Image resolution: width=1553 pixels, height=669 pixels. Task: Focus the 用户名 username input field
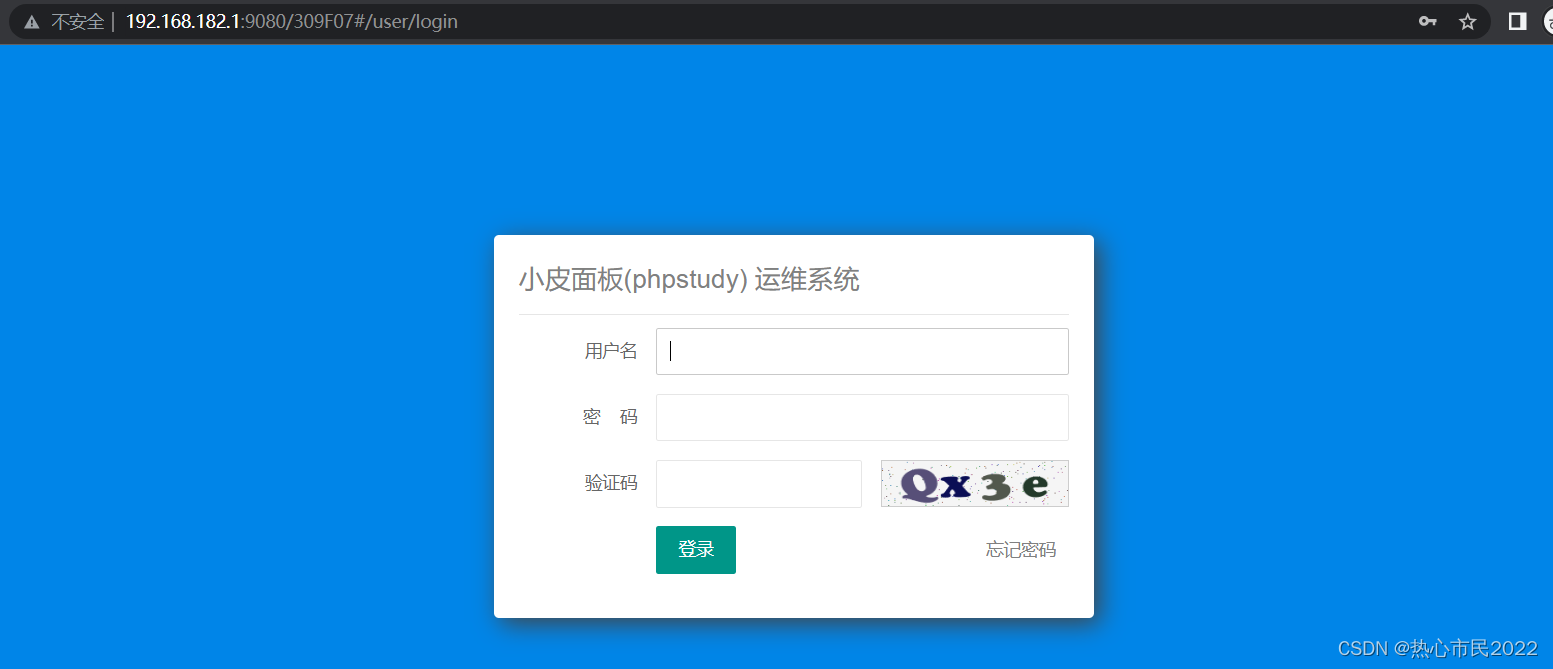pyautogui.click(x=862, y=351)
